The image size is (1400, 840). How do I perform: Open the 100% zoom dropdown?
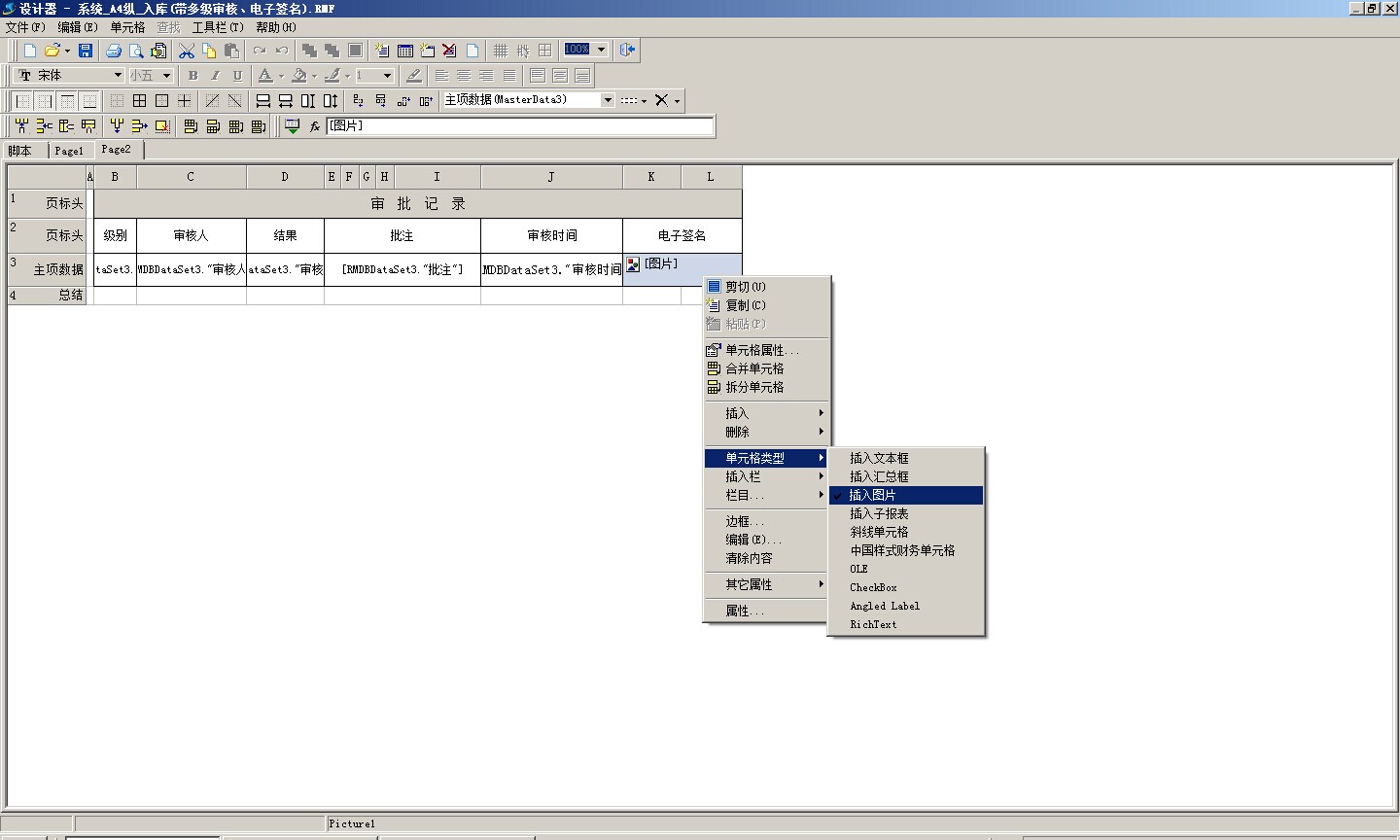[x=601, y=50]
